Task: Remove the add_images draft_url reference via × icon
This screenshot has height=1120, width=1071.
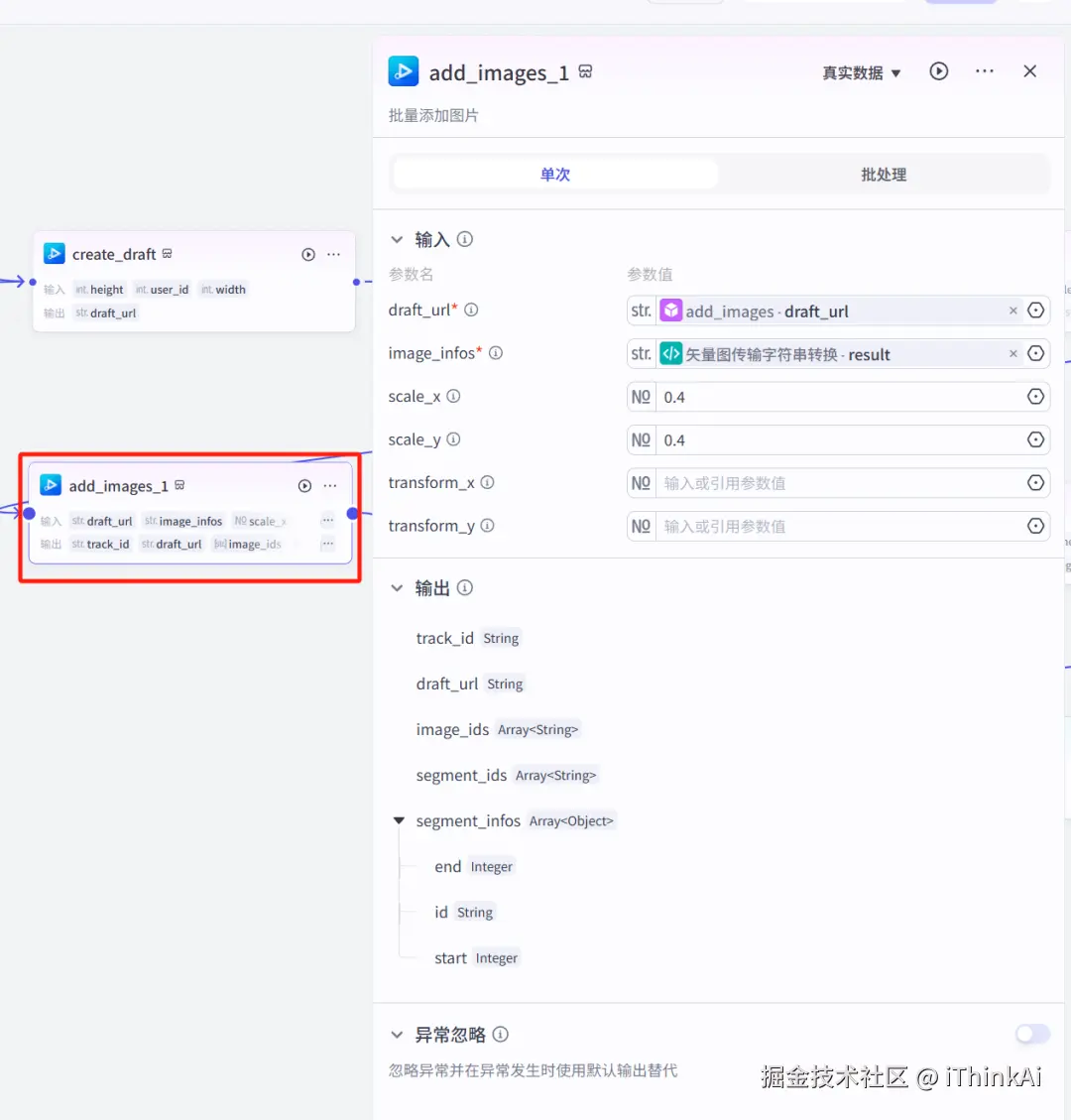Action: (1012, 310)
